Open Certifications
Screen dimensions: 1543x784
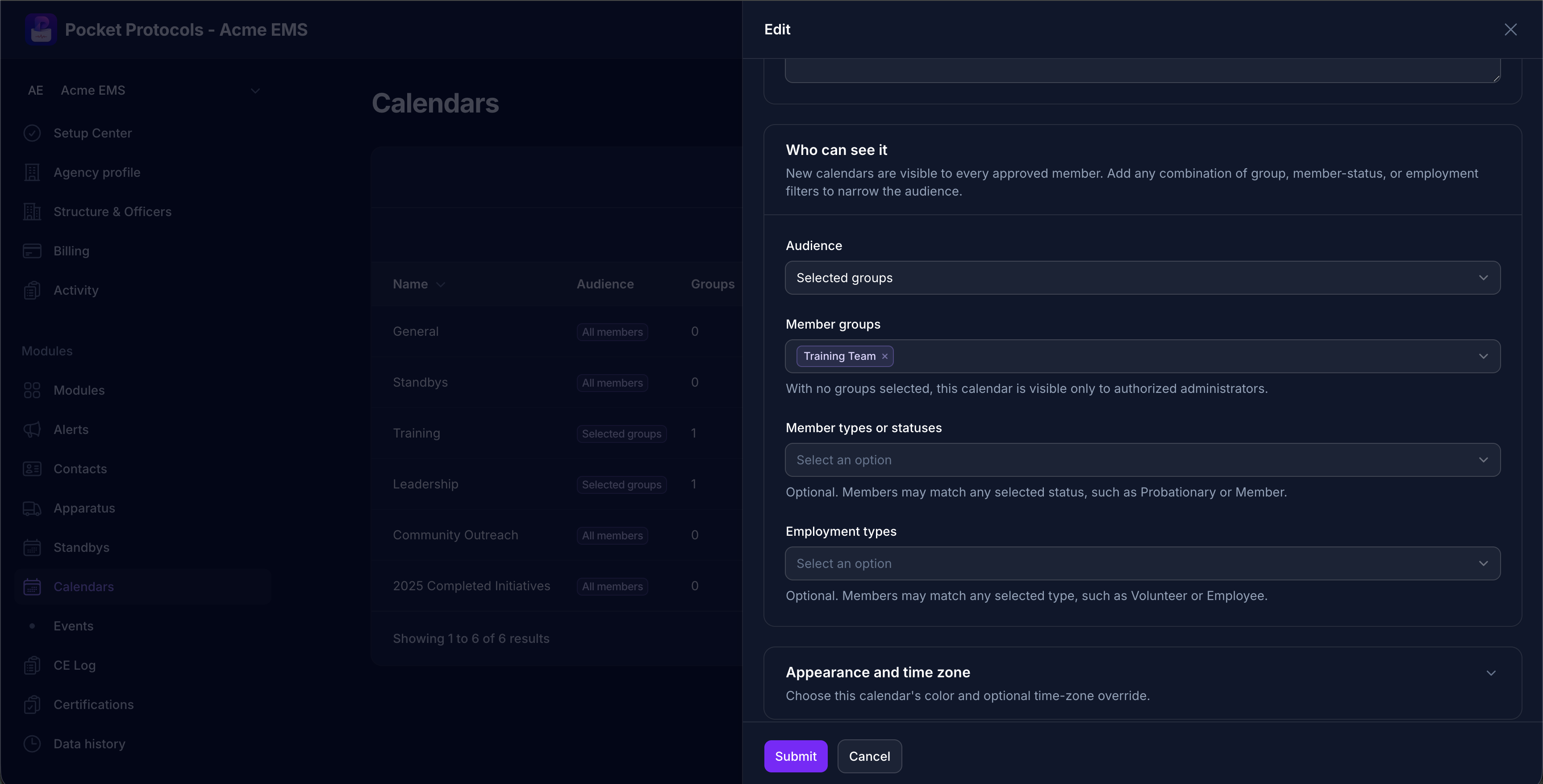tap(93, 705)
